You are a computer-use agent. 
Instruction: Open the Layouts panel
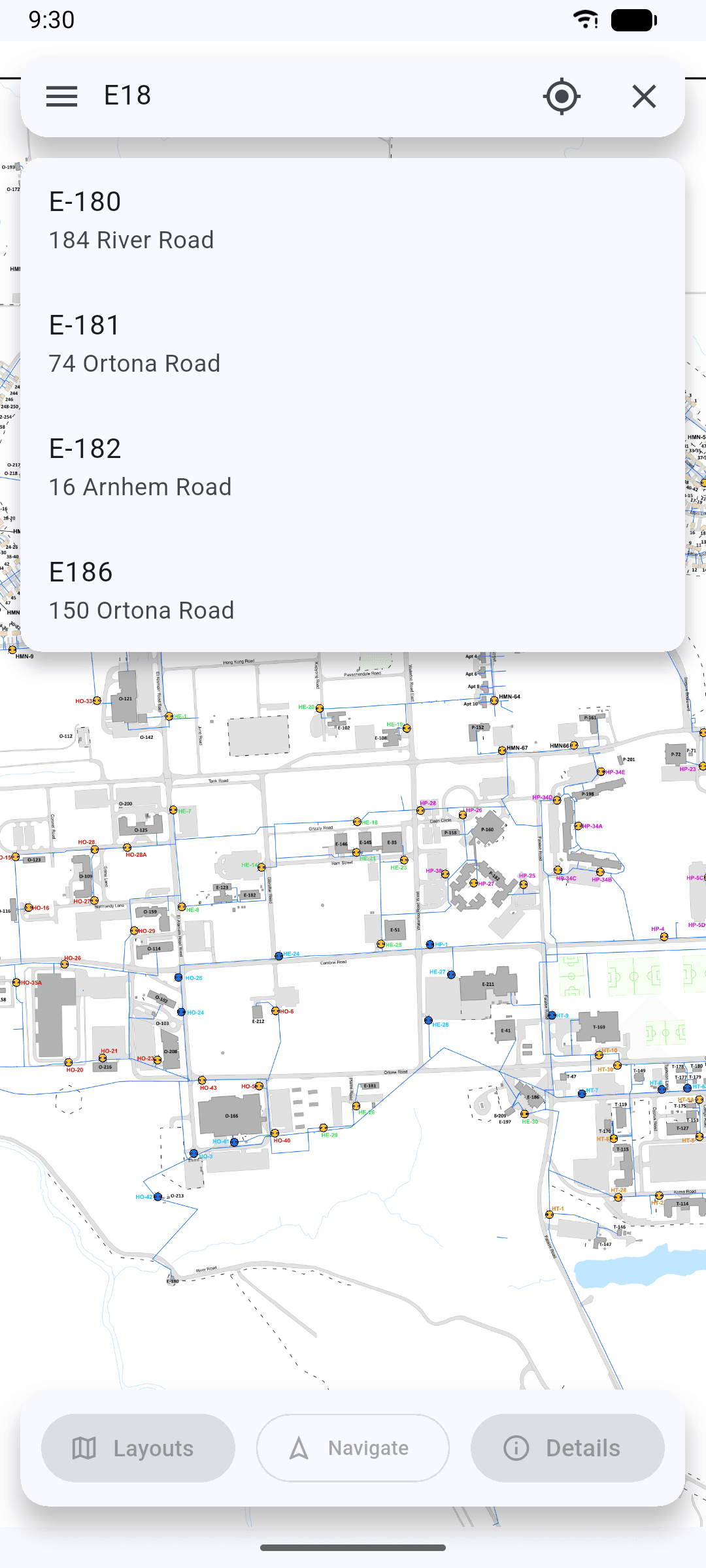[138, 1448]
